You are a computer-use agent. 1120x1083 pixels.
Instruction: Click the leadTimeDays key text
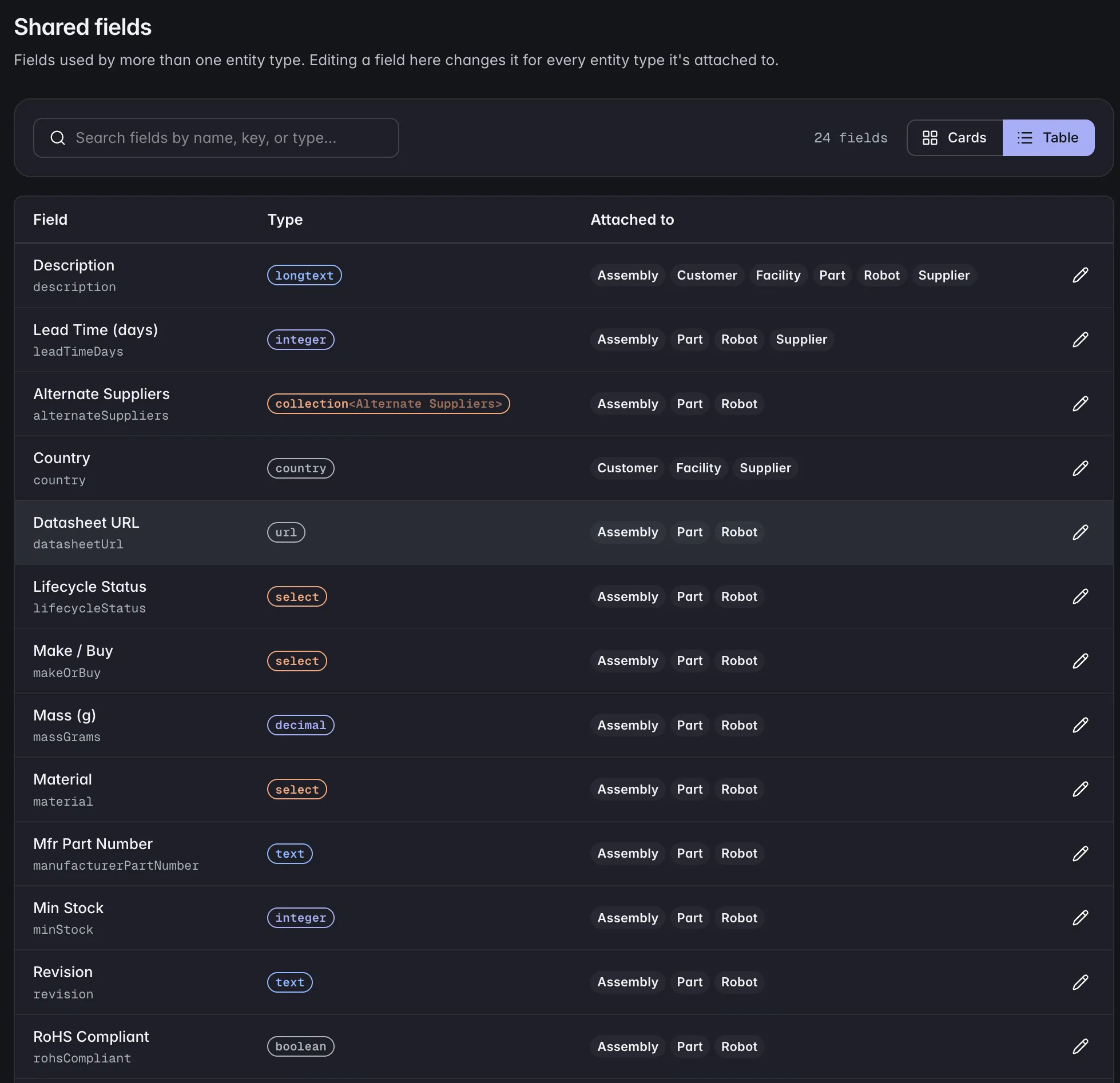click(x=78, y=352)
